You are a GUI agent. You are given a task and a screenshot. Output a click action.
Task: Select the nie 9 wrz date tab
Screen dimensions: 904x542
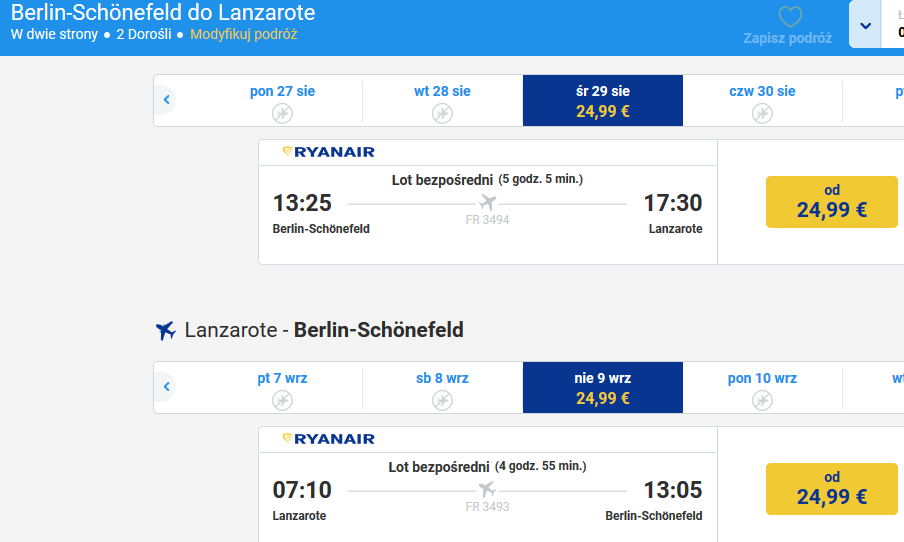[x=602, y=387]
